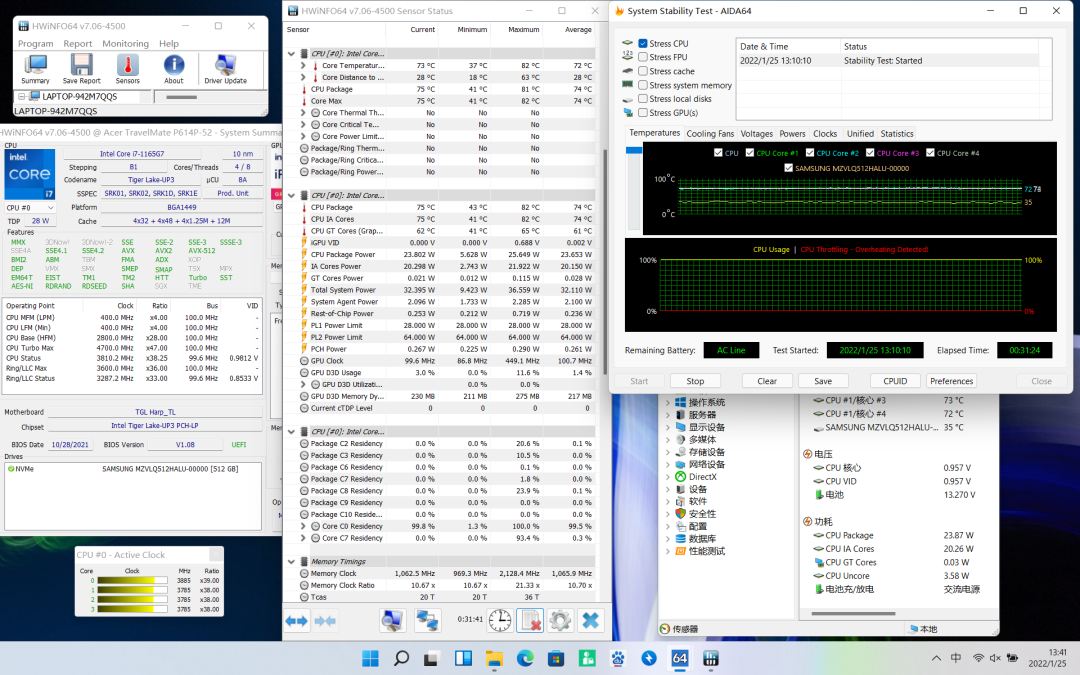Open Widgets from the taskbar
This screenshot has width=1080, height=675.
click(463, 658)
